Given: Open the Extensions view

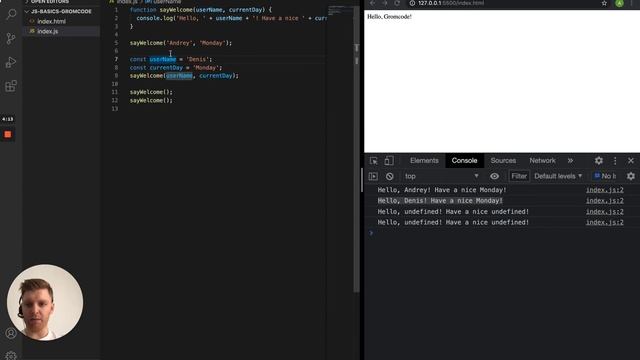Looking at the screenshot, I should pyautogui.click(x=11, y=86).
